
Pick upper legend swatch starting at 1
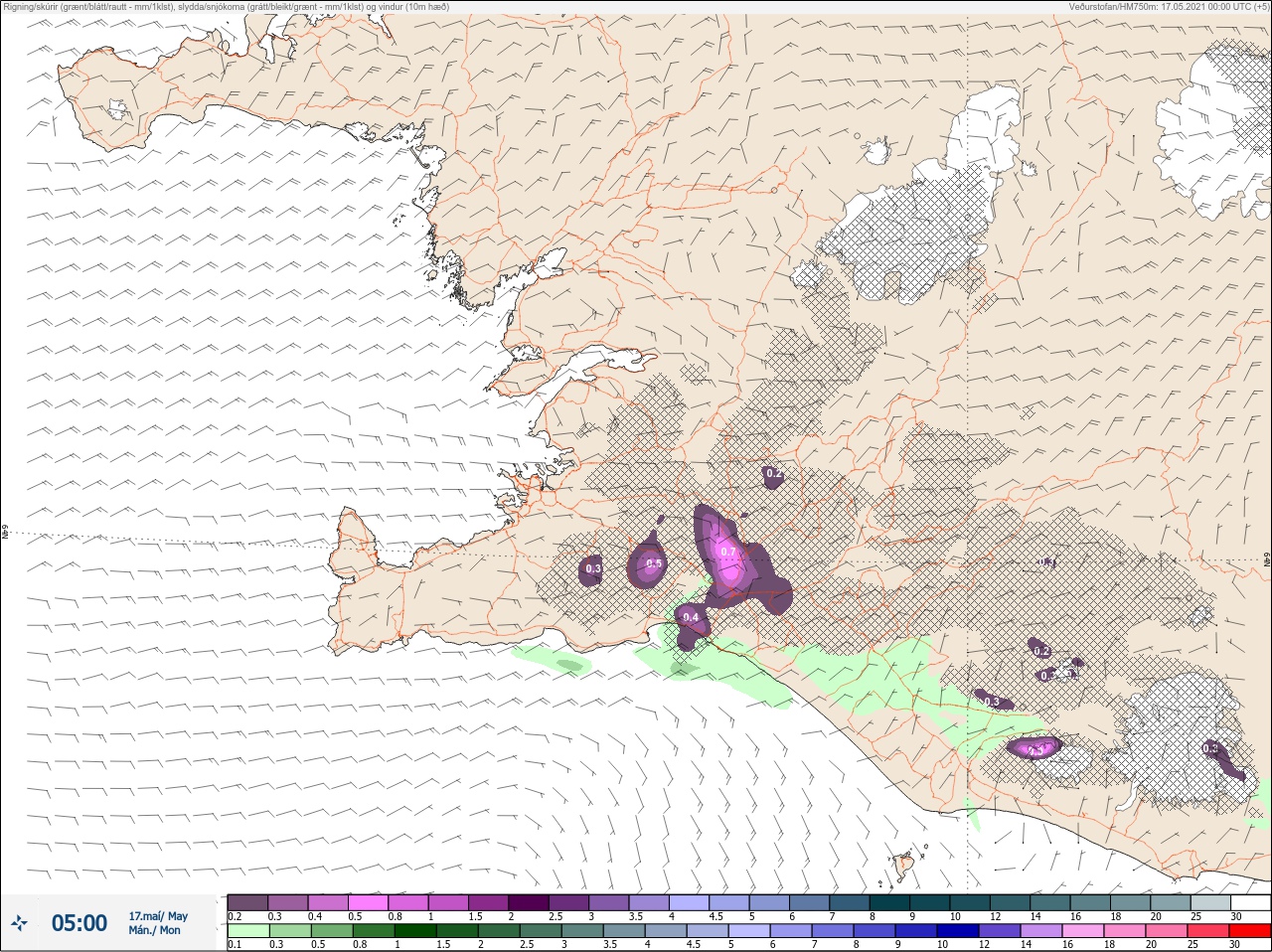(449, 902)
